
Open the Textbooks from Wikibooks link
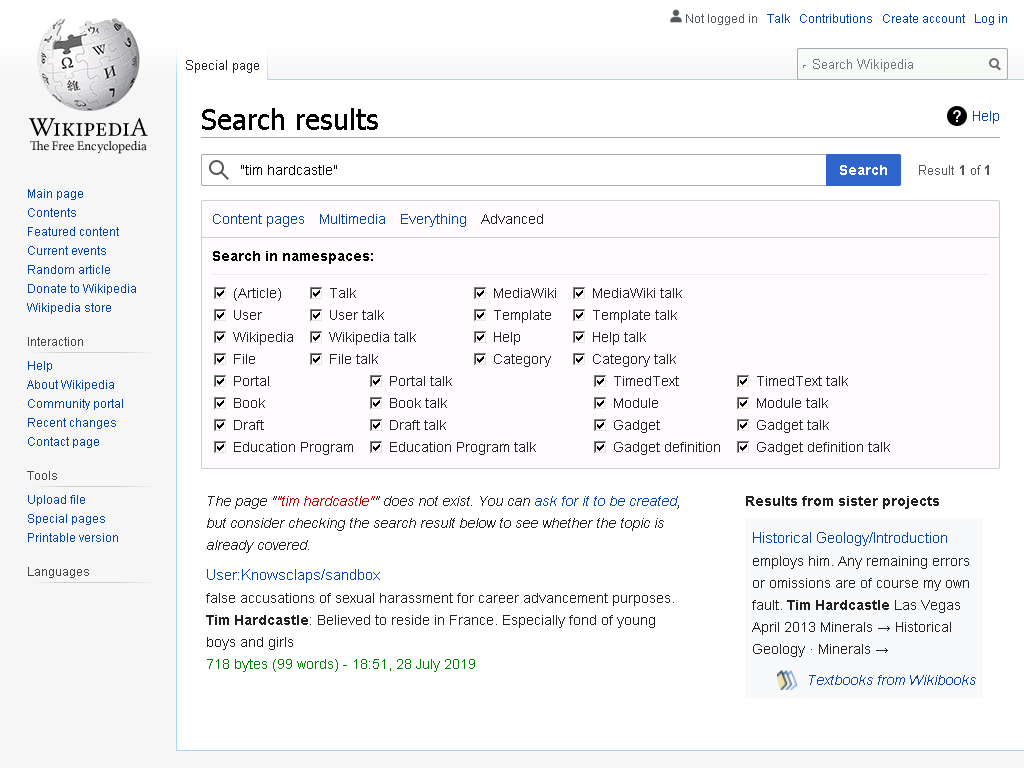tap(891, 680)
